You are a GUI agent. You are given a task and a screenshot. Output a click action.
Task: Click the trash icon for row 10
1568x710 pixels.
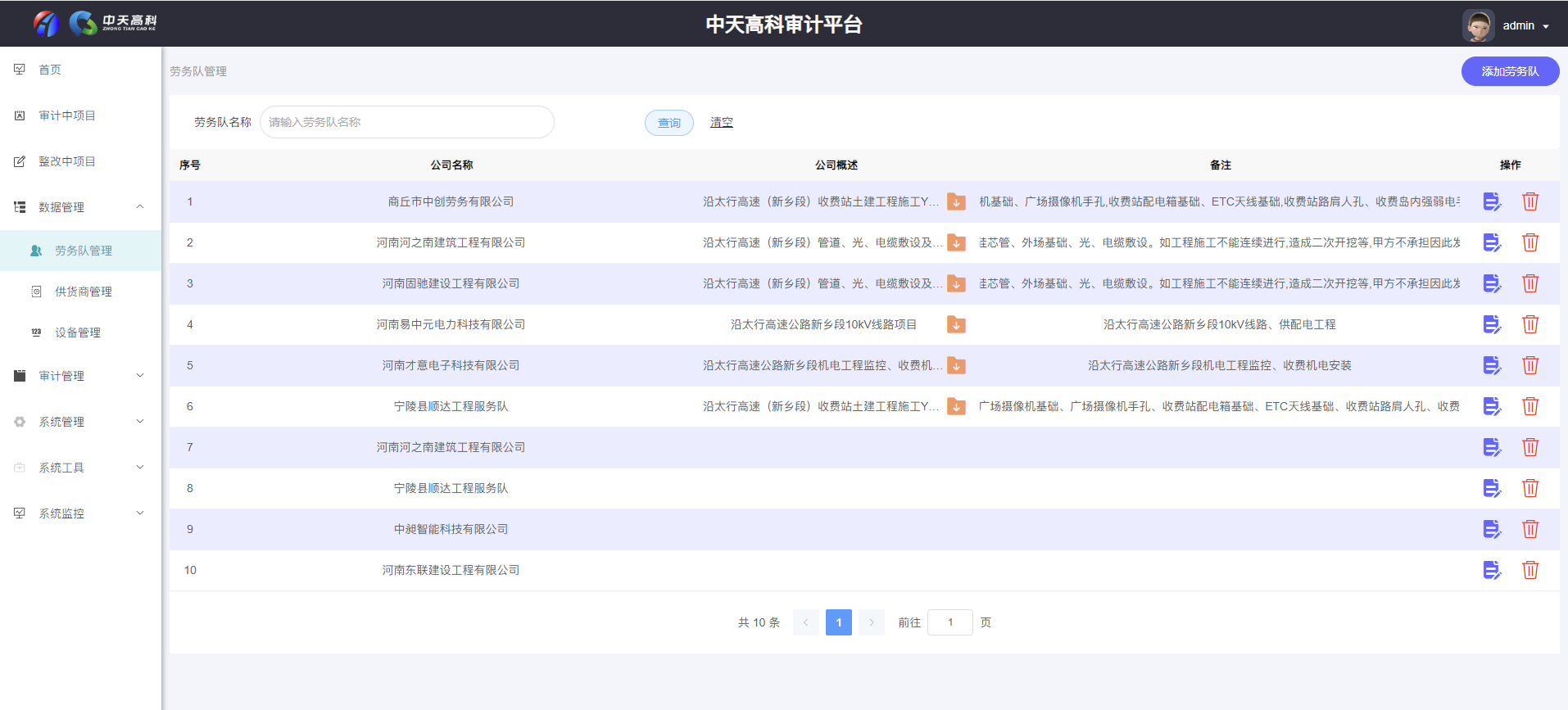[x=1529, y=570]
